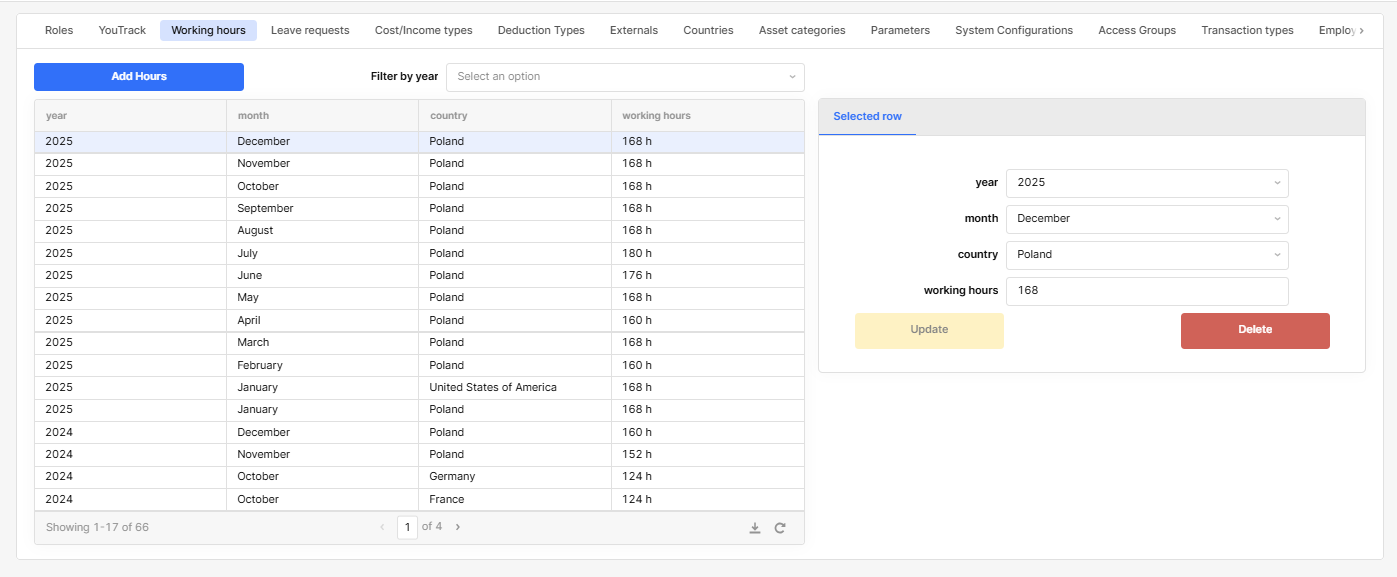Open the country dropdown showing Poland
Image resolution: width=1397 pixels, height=577 pixels.
(x=1146, y=255)
